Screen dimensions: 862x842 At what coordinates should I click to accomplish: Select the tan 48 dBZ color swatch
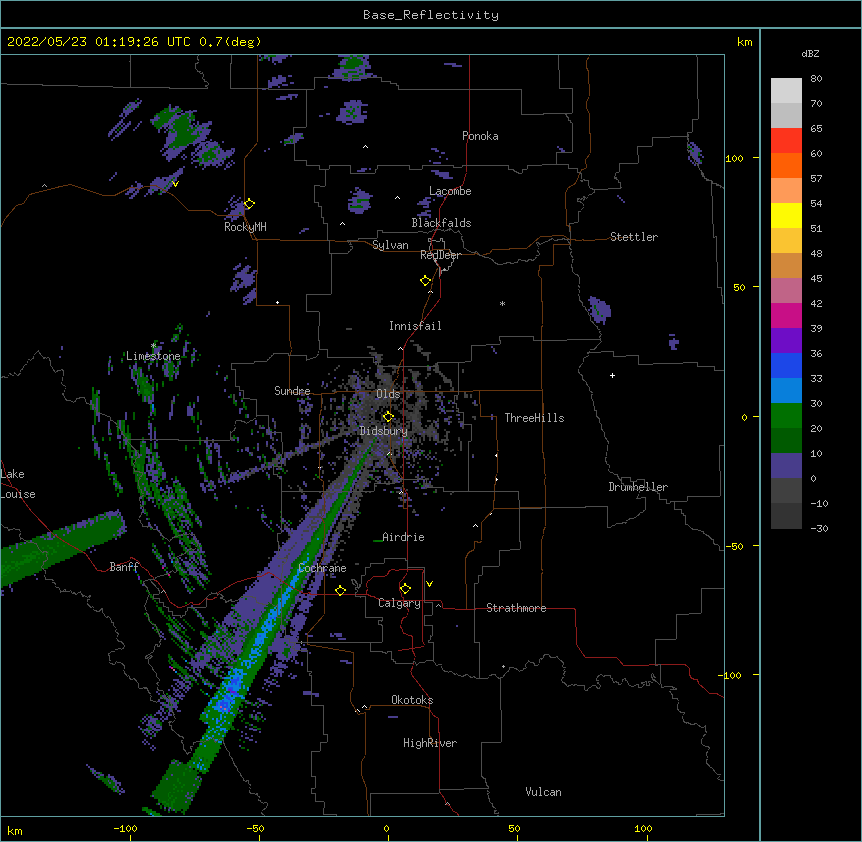pos(786,265)
